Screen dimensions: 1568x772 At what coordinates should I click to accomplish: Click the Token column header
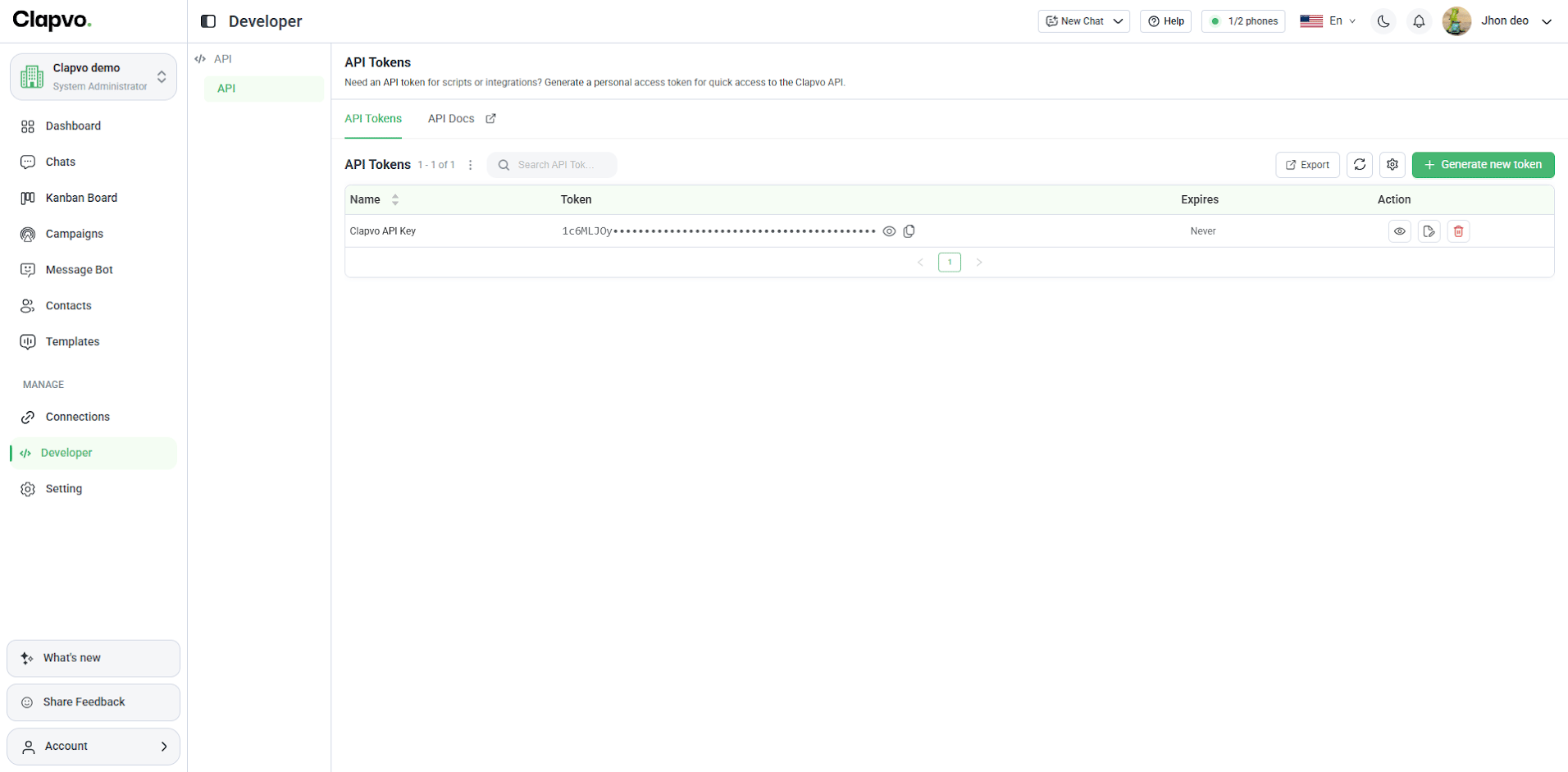tap(576, 199)
